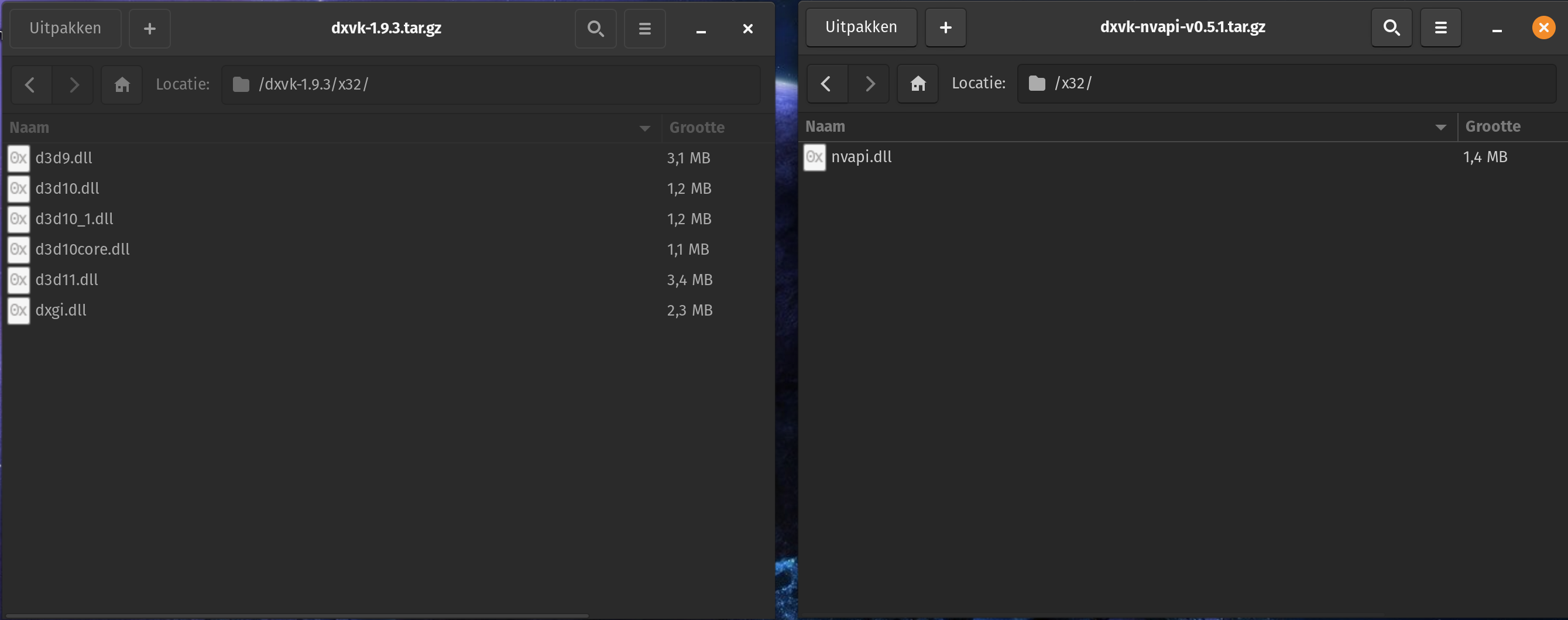Open search in dxvk-nvapi archive window
Viewport: 1568px width, 620px height.
click(1391, 27)
